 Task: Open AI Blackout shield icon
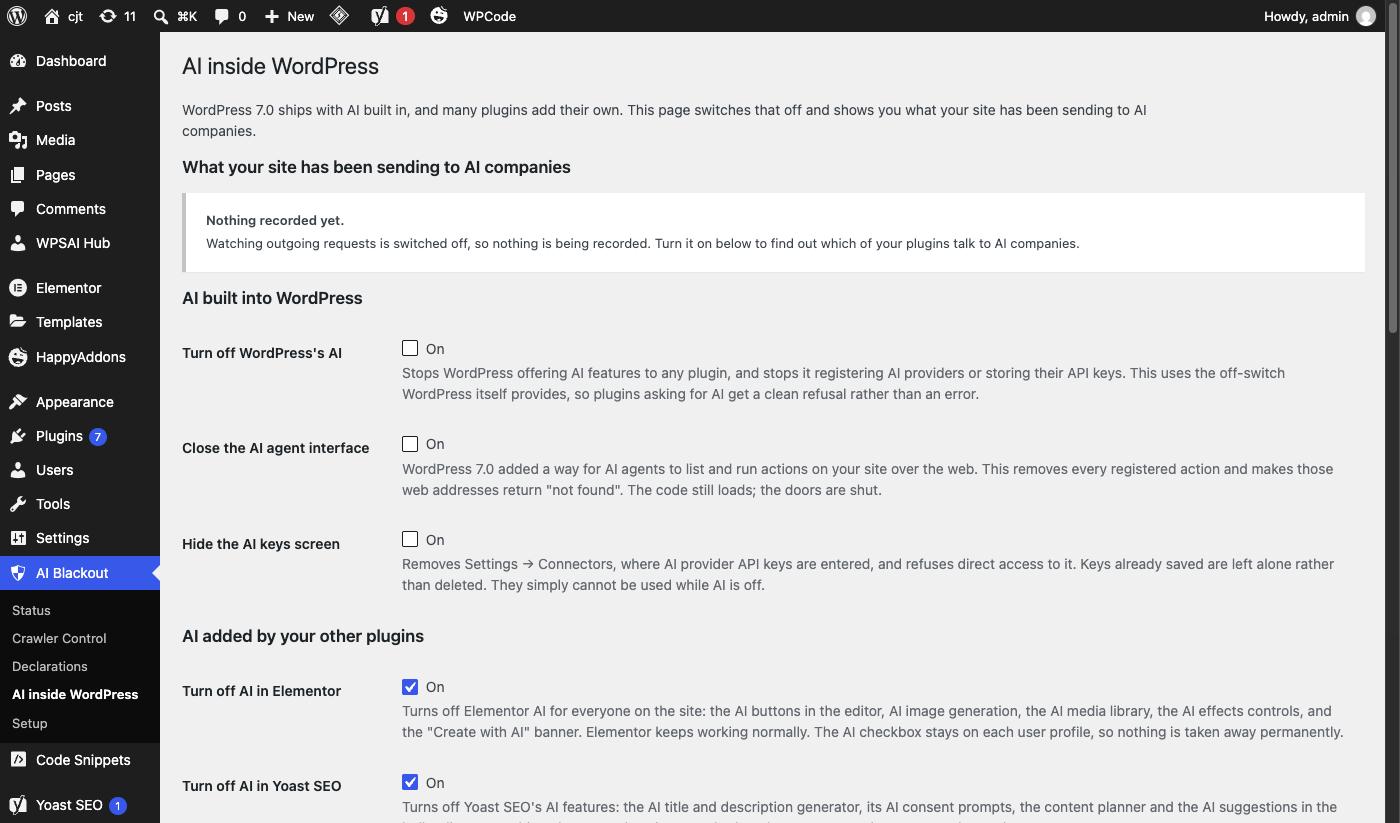point(18,573)
